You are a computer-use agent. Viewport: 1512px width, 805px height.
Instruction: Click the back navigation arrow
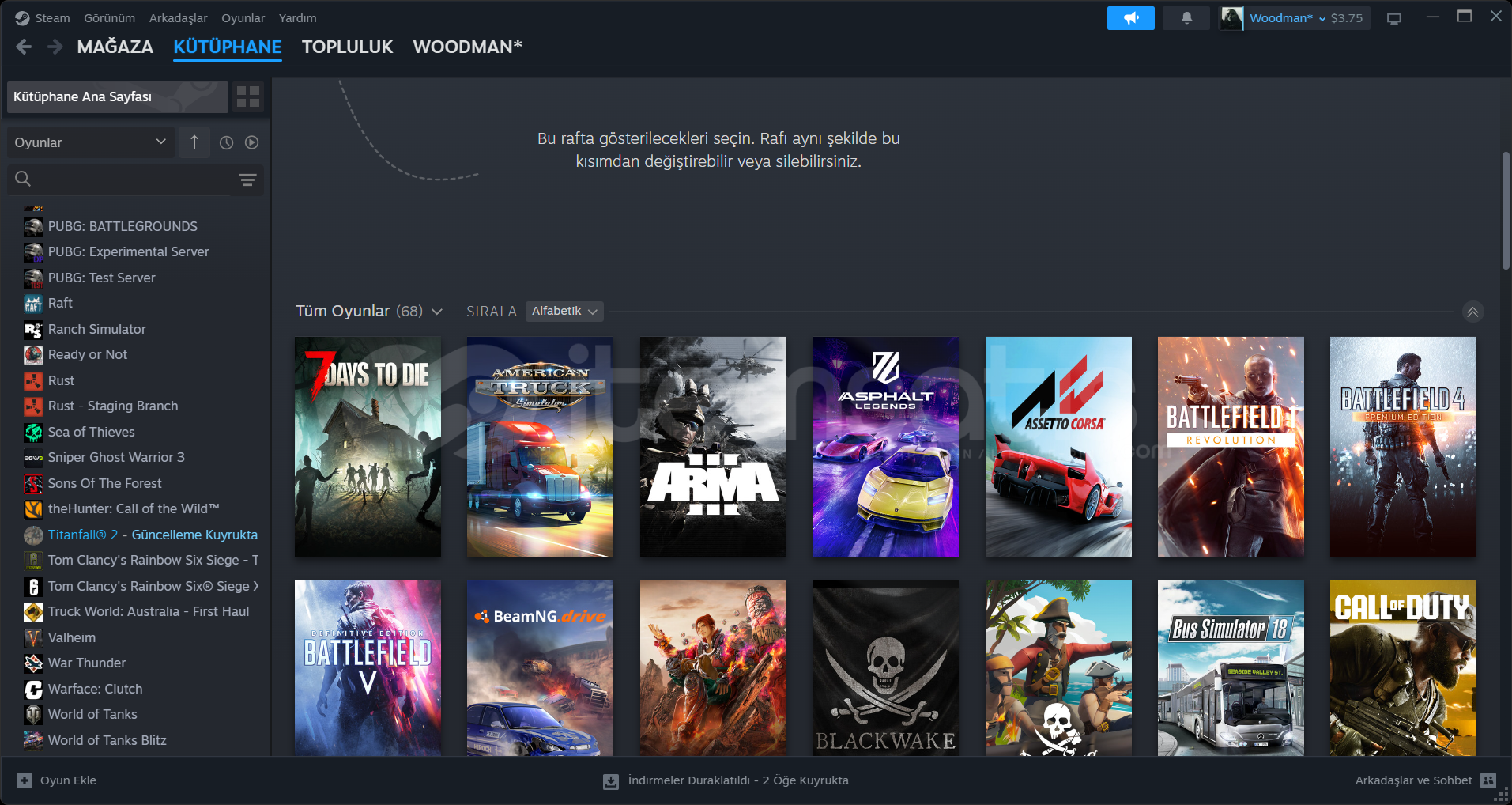point(24,47)
